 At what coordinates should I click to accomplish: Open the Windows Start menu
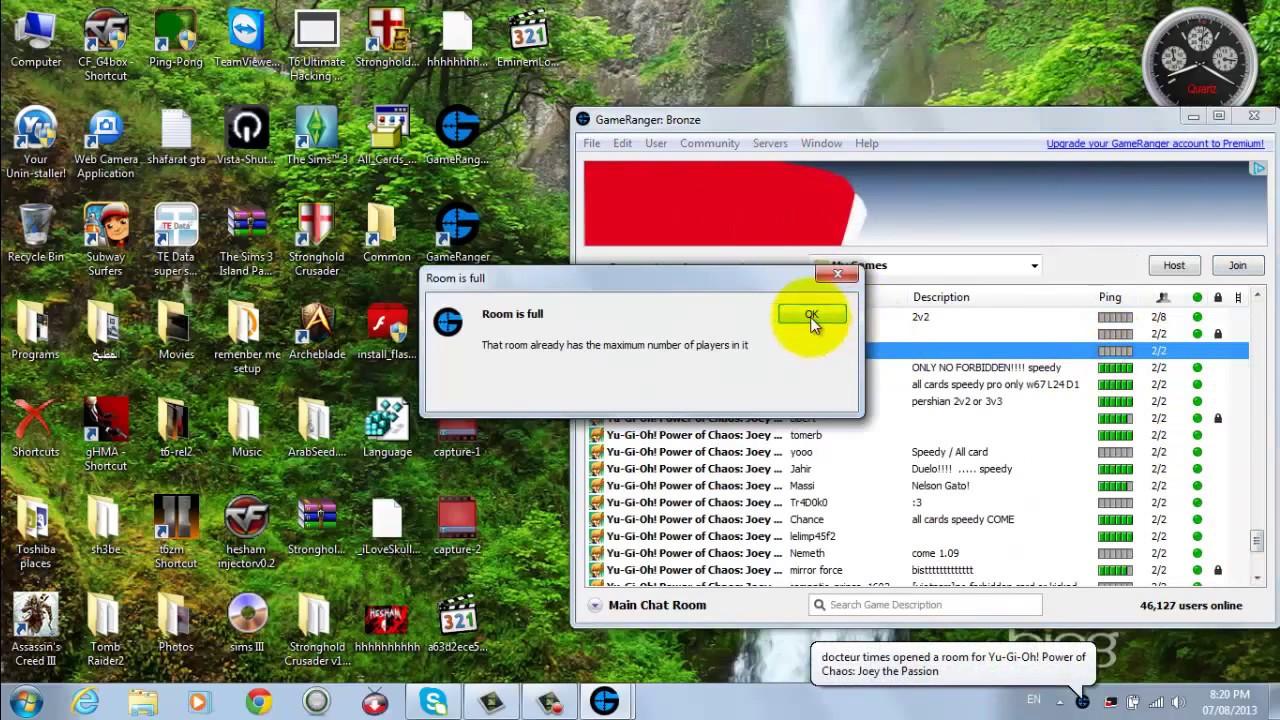(x=26, y=701)
